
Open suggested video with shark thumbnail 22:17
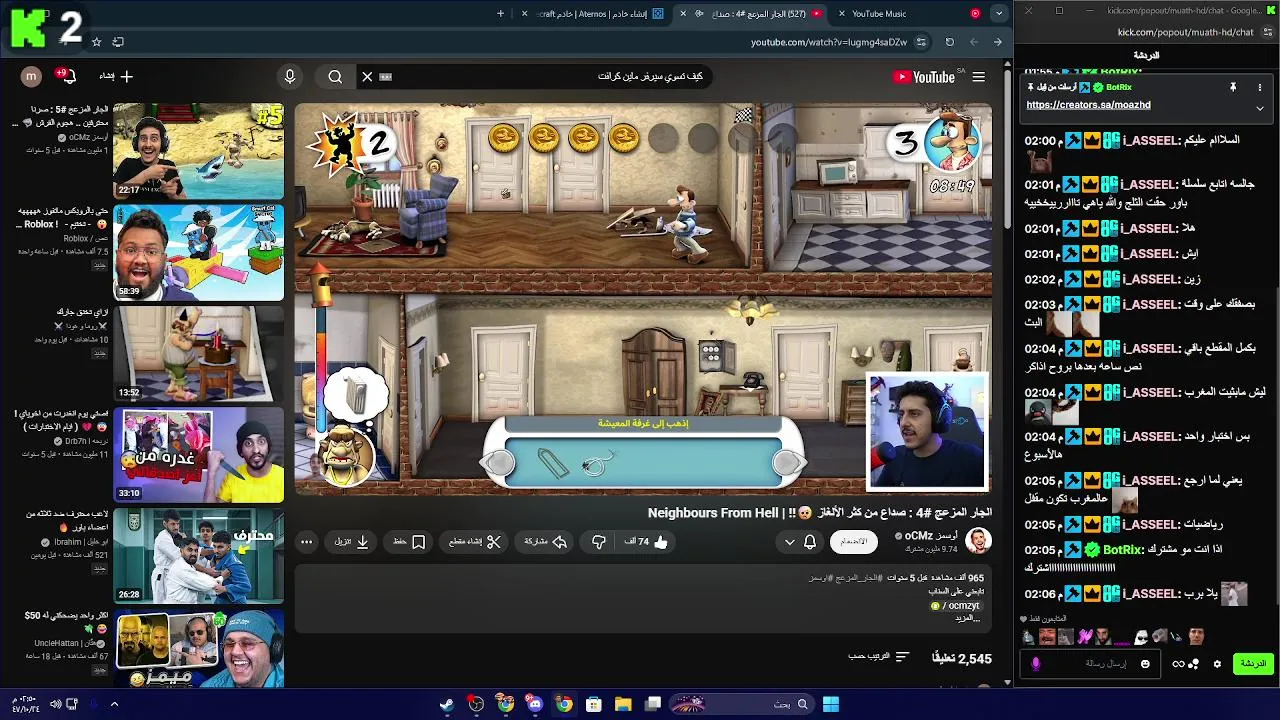[198, 151]
